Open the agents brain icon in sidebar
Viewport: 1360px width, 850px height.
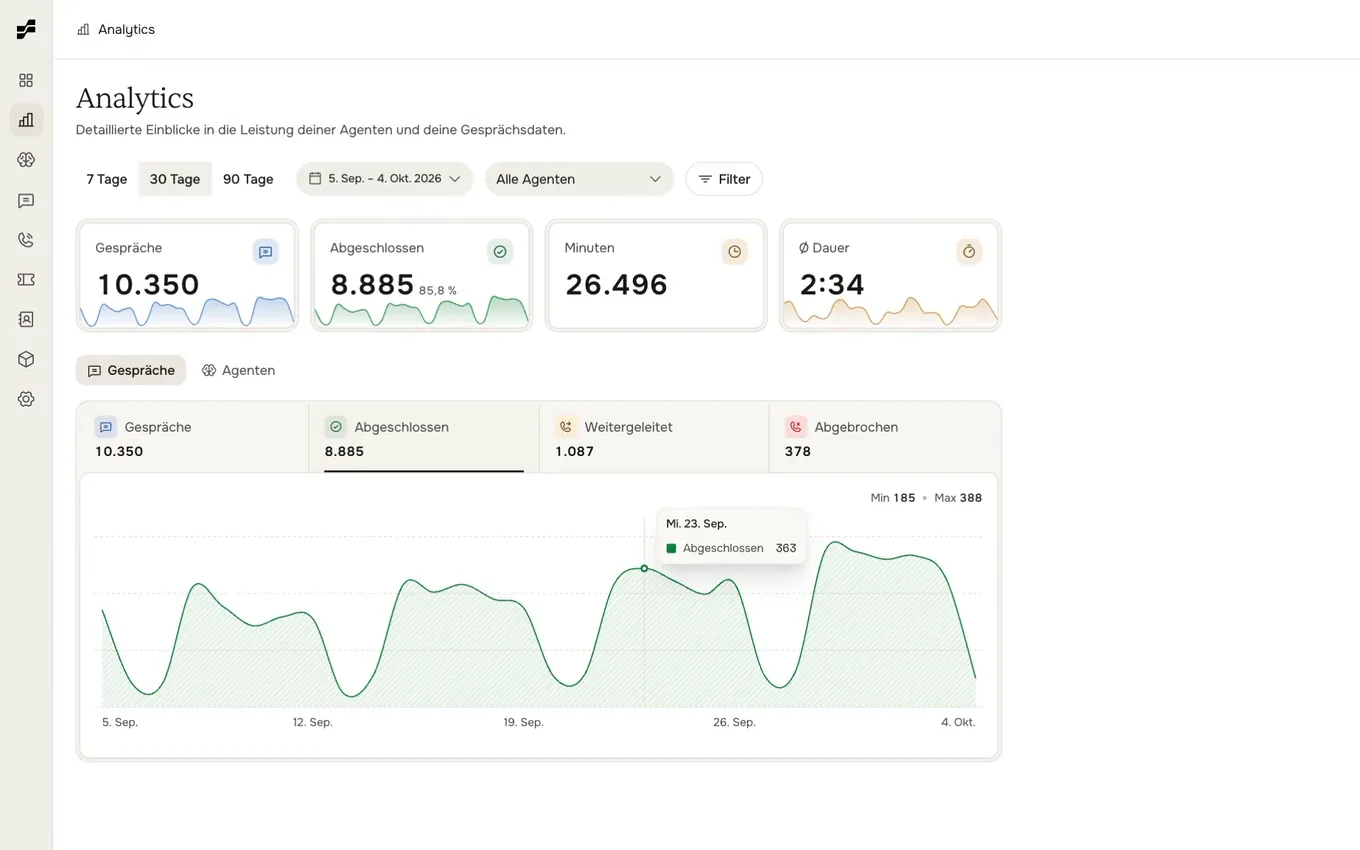tap(26, 159)
